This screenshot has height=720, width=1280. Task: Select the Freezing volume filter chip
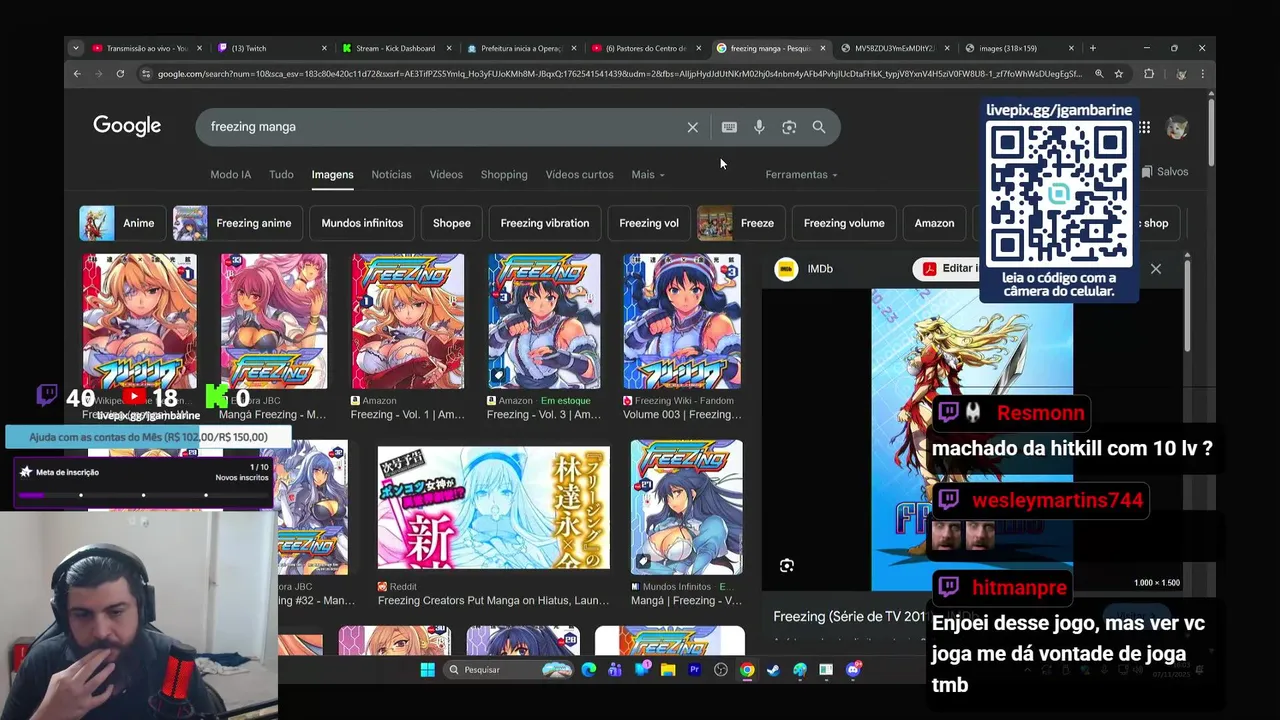click(844, 223)
